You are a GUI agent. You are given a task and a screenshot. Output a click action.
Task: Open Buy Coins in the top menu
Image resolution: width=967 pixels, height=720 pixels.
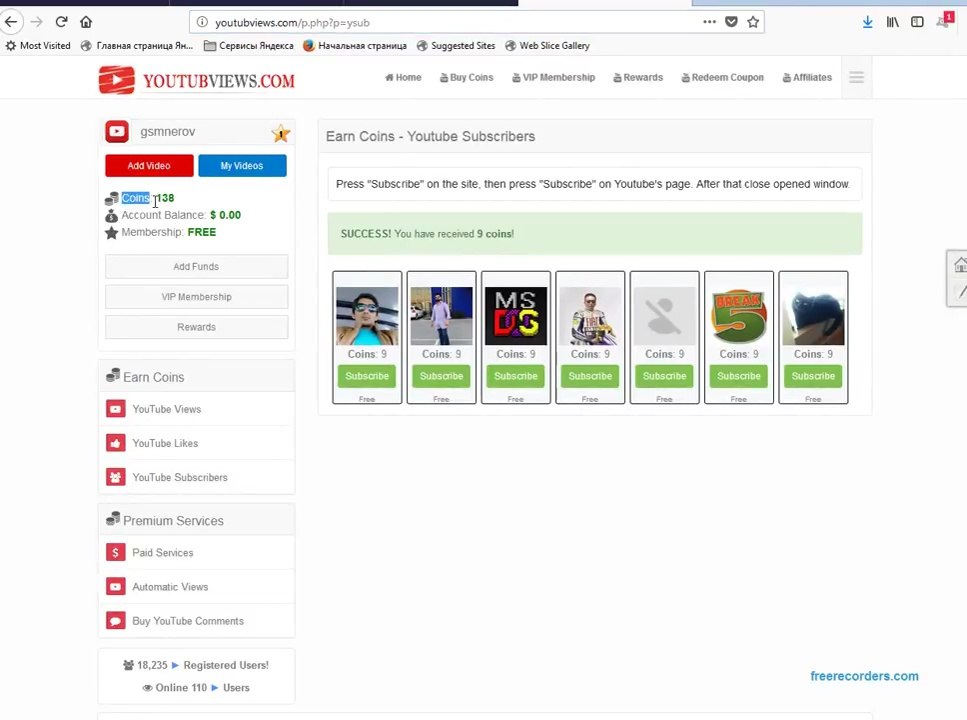pos(467,77)
